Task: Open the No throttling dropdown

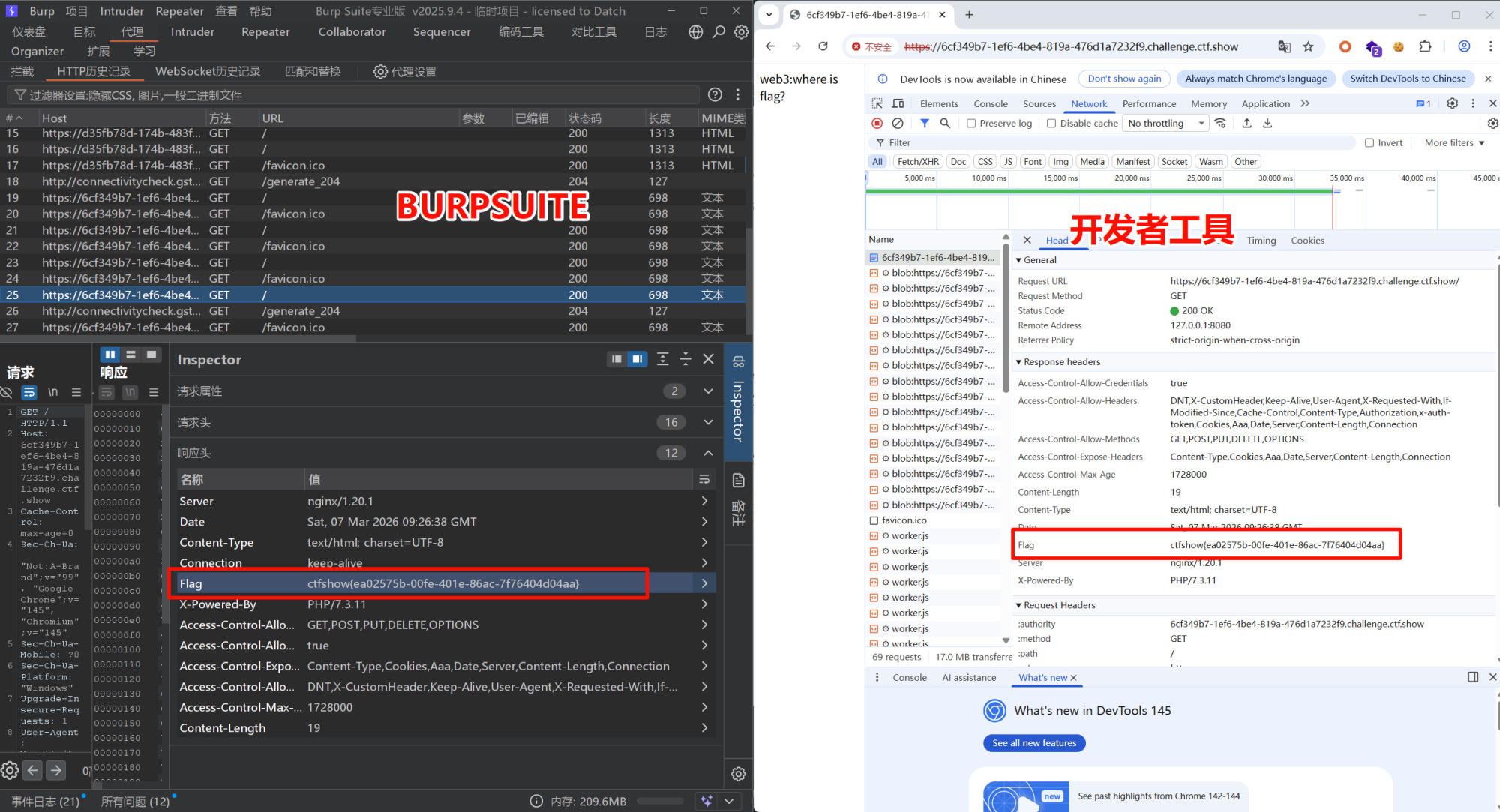Action: [1165, 124]
